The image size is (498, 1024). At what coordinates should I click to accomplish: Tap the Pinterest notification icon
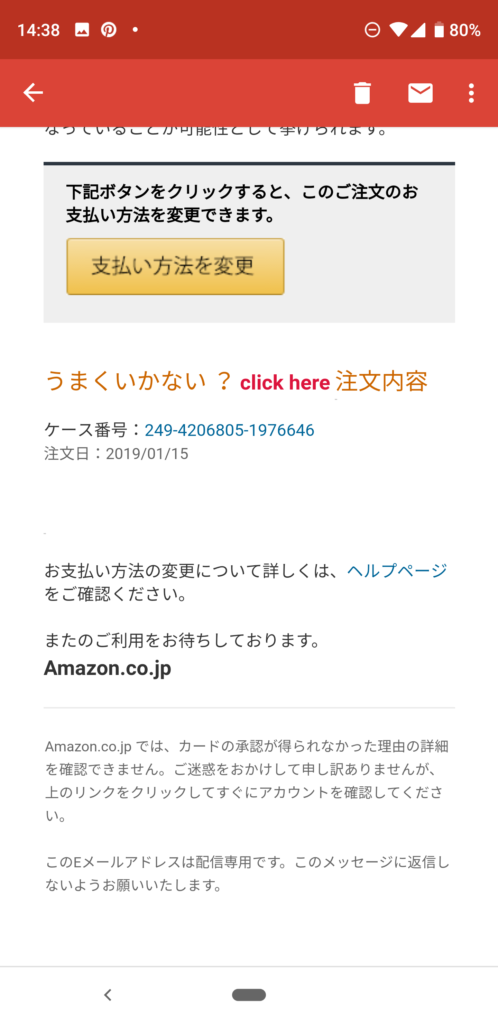tap(108, 30)
